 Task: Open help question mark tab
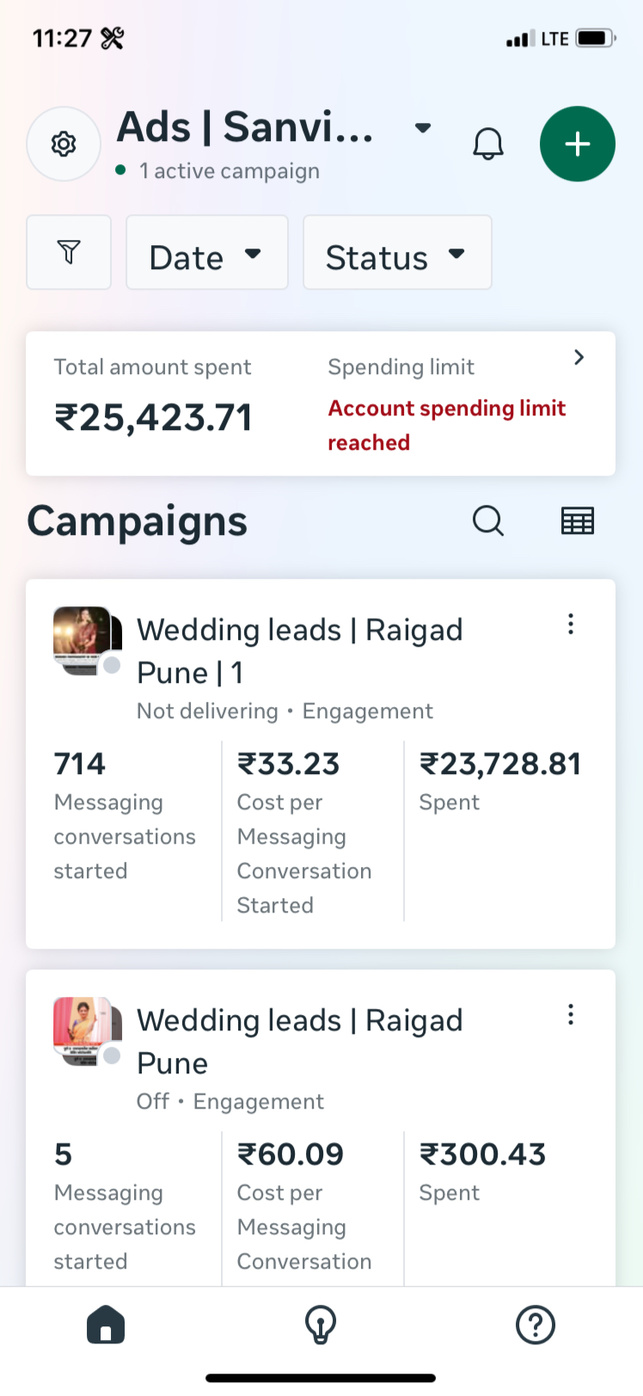535,1326
